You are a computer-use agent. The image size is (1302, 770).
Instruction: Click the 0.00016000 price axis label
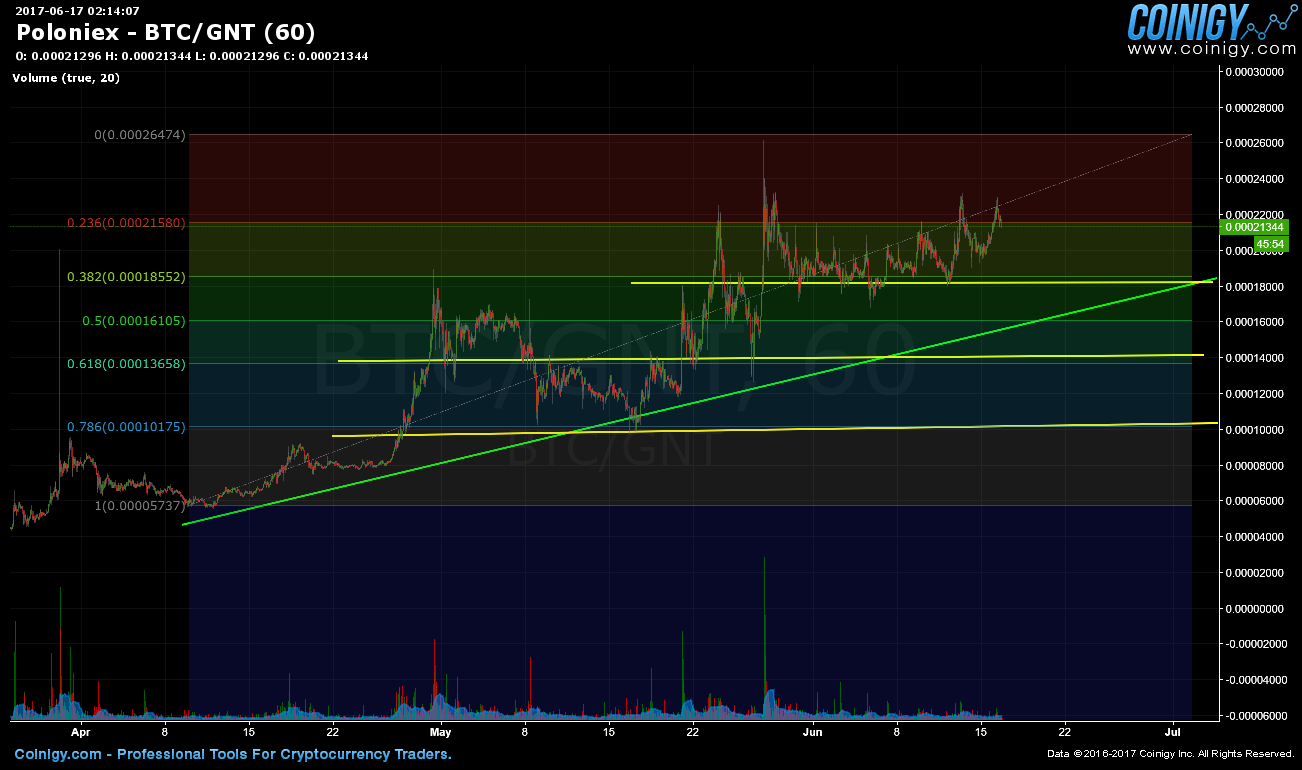pyautogui.click(x=1256, y=323)
